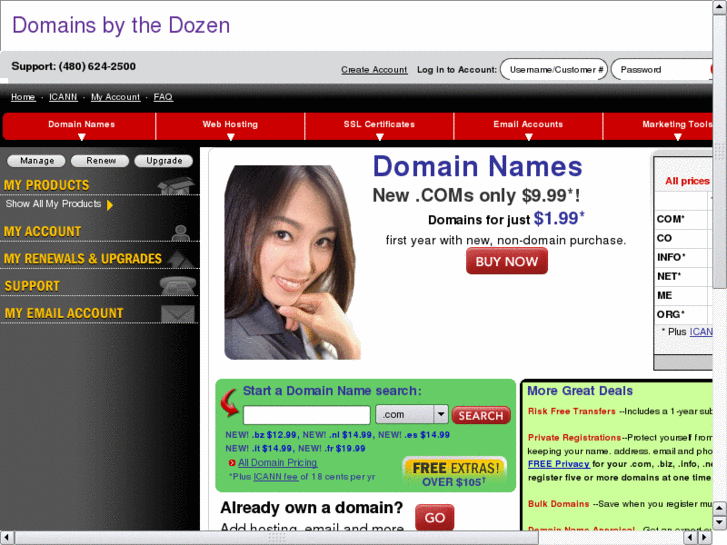This screenshot has width=727, height=545.
Task: Click the GO button for existing domains
Action: pos(434,517)
